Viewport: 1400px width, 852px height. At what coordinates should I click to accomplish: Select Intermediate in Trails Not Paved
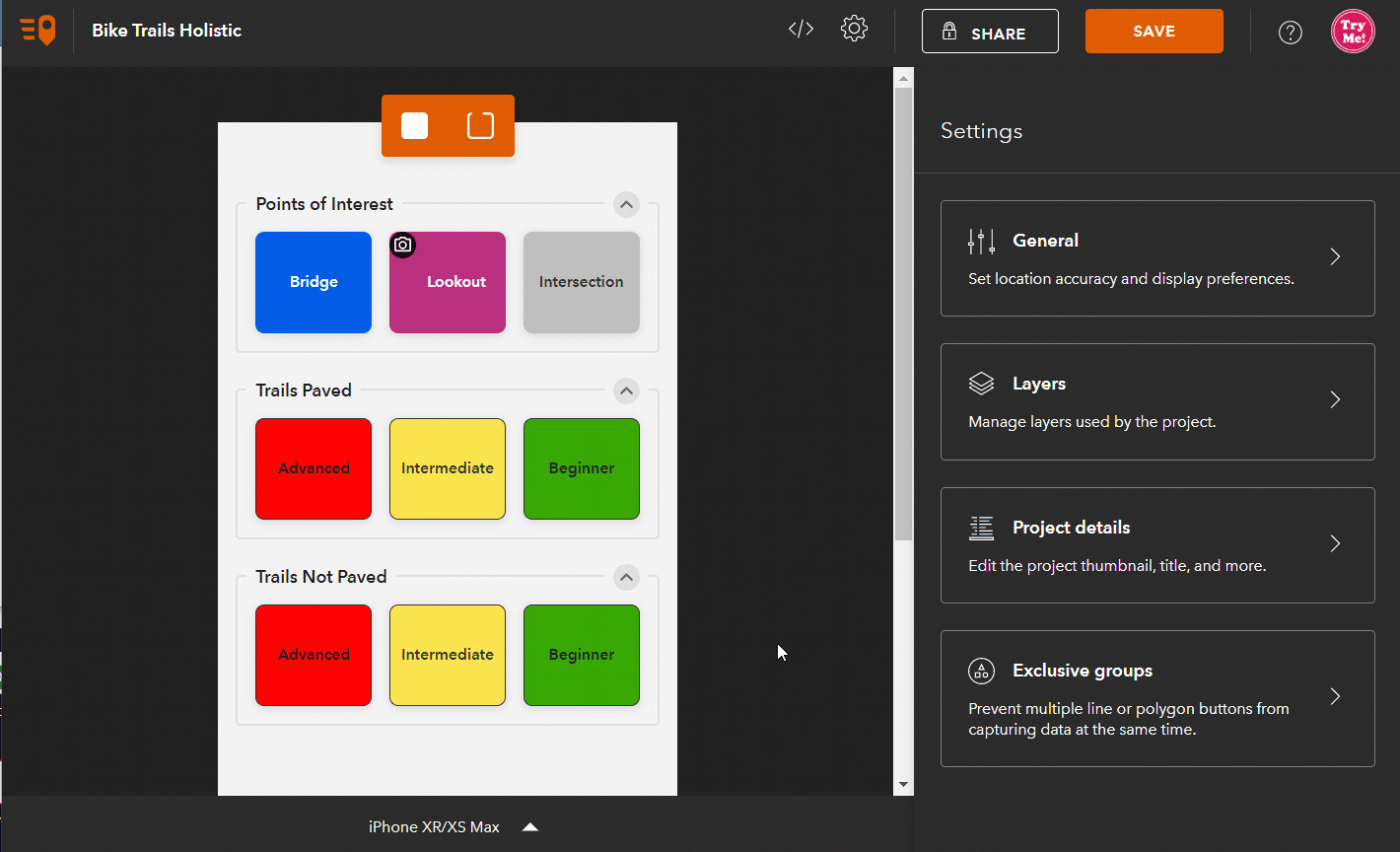point(448,655)
